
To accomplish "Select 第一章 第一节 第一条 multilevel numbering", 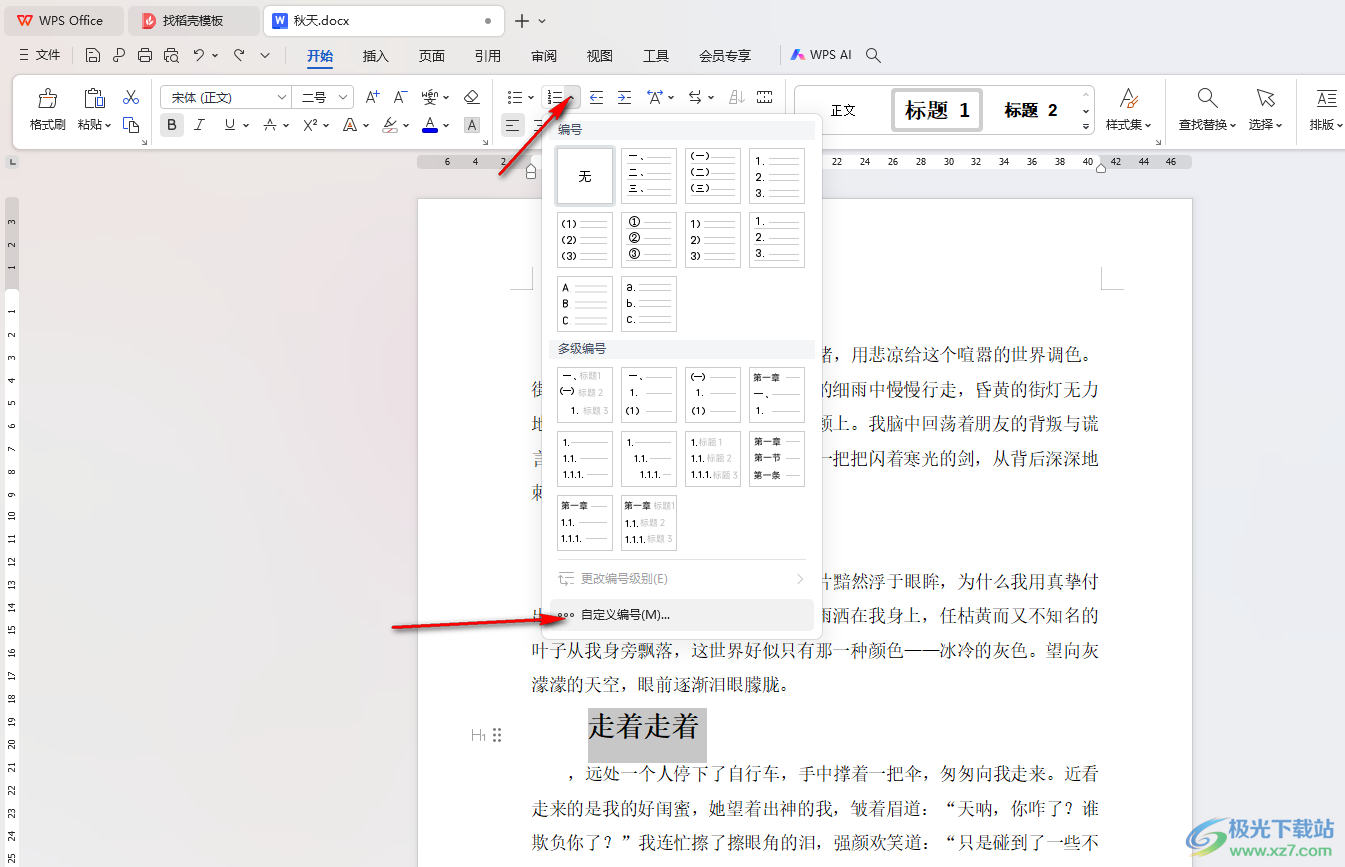I will point(777,459).
